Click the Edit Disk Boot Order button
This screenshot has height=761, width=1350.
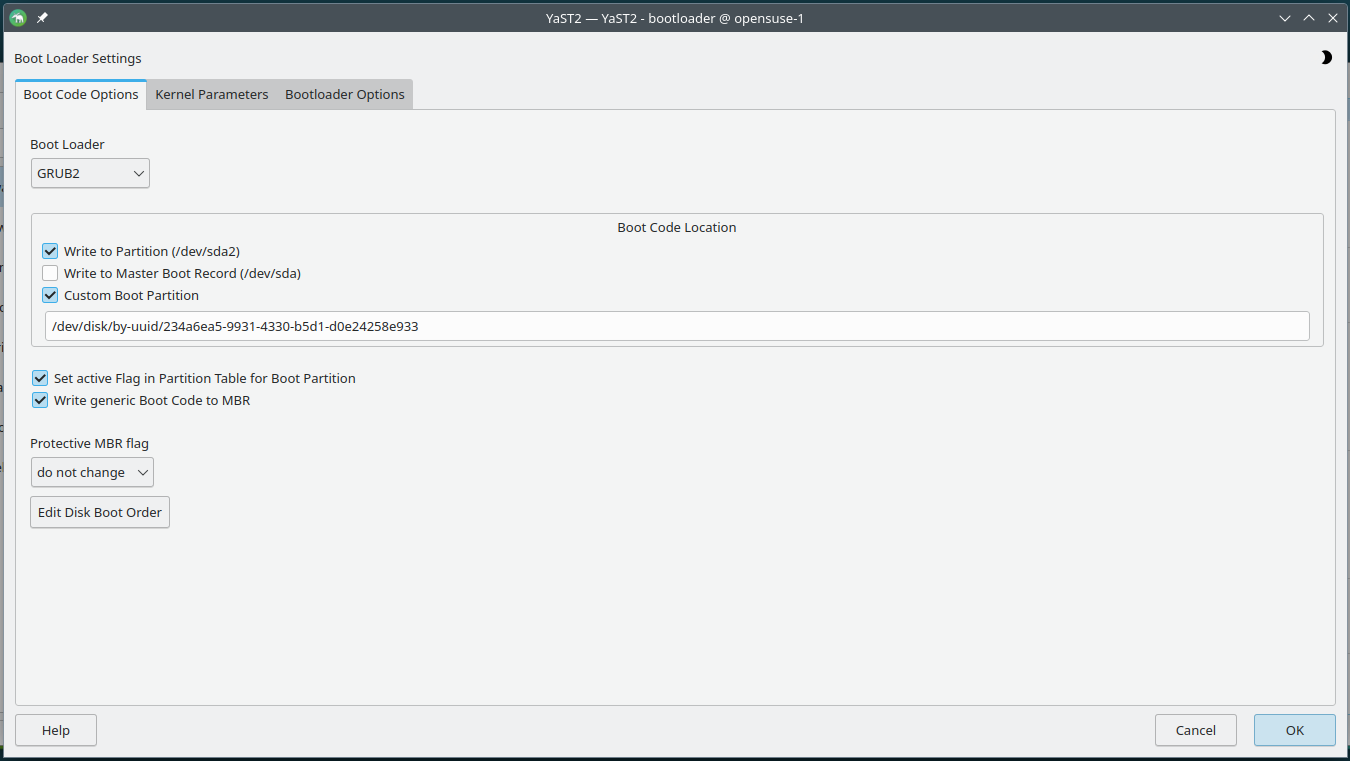point(100,513)
